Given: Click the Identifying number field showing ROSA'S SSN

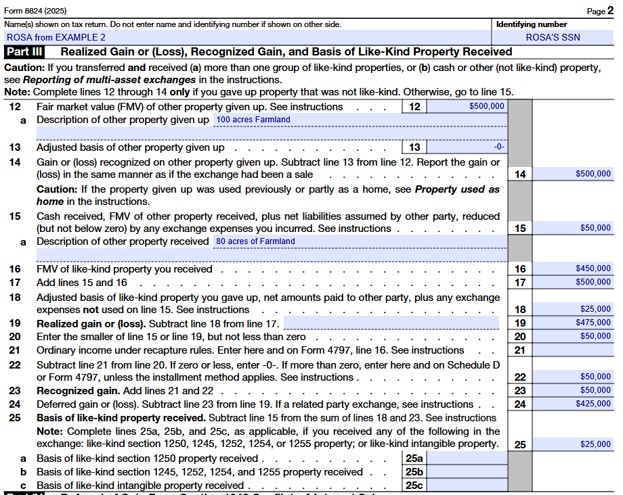Looking at the screenshot, I should tap(553, 38).
